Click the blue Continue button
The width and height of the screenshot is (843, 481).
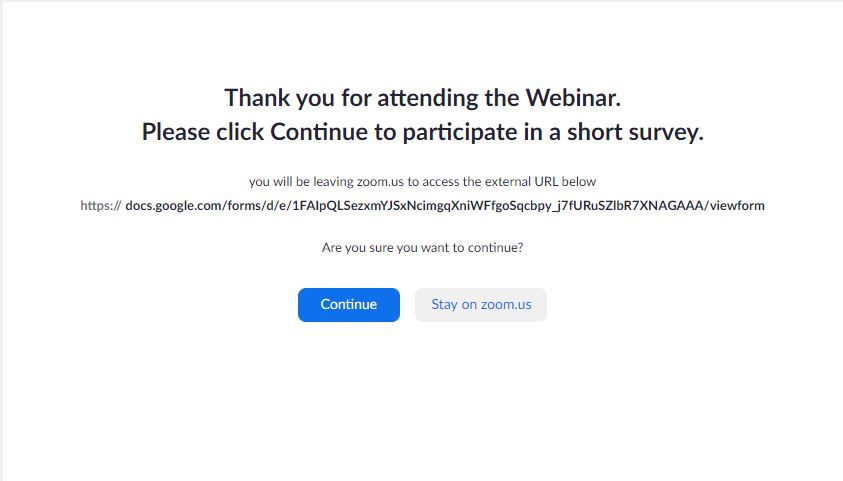[349, 305]
